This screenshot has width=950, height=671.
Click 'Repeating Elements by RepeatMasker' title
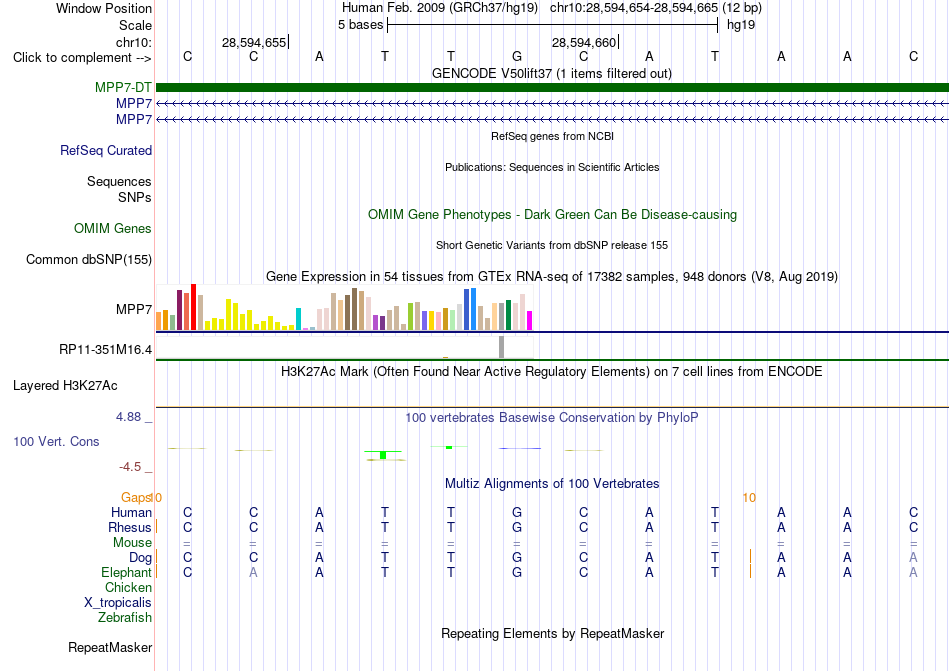click(553, 633)
